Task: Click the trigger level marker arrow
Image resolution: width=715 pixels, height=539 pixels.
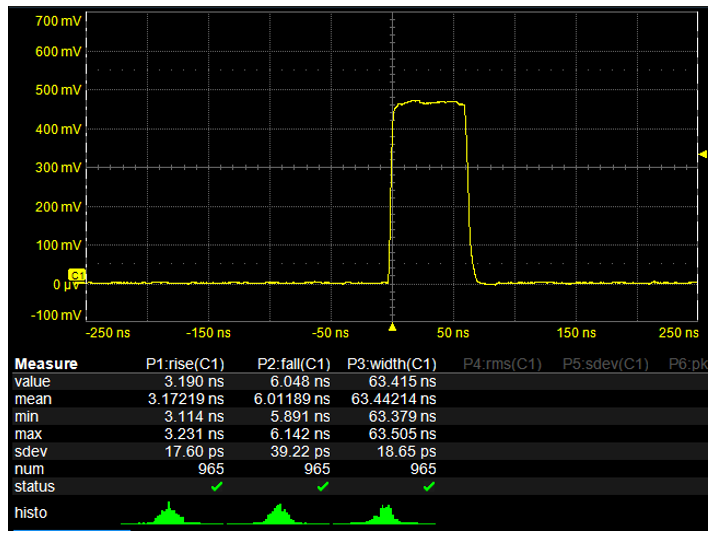Action: point(703,155)
